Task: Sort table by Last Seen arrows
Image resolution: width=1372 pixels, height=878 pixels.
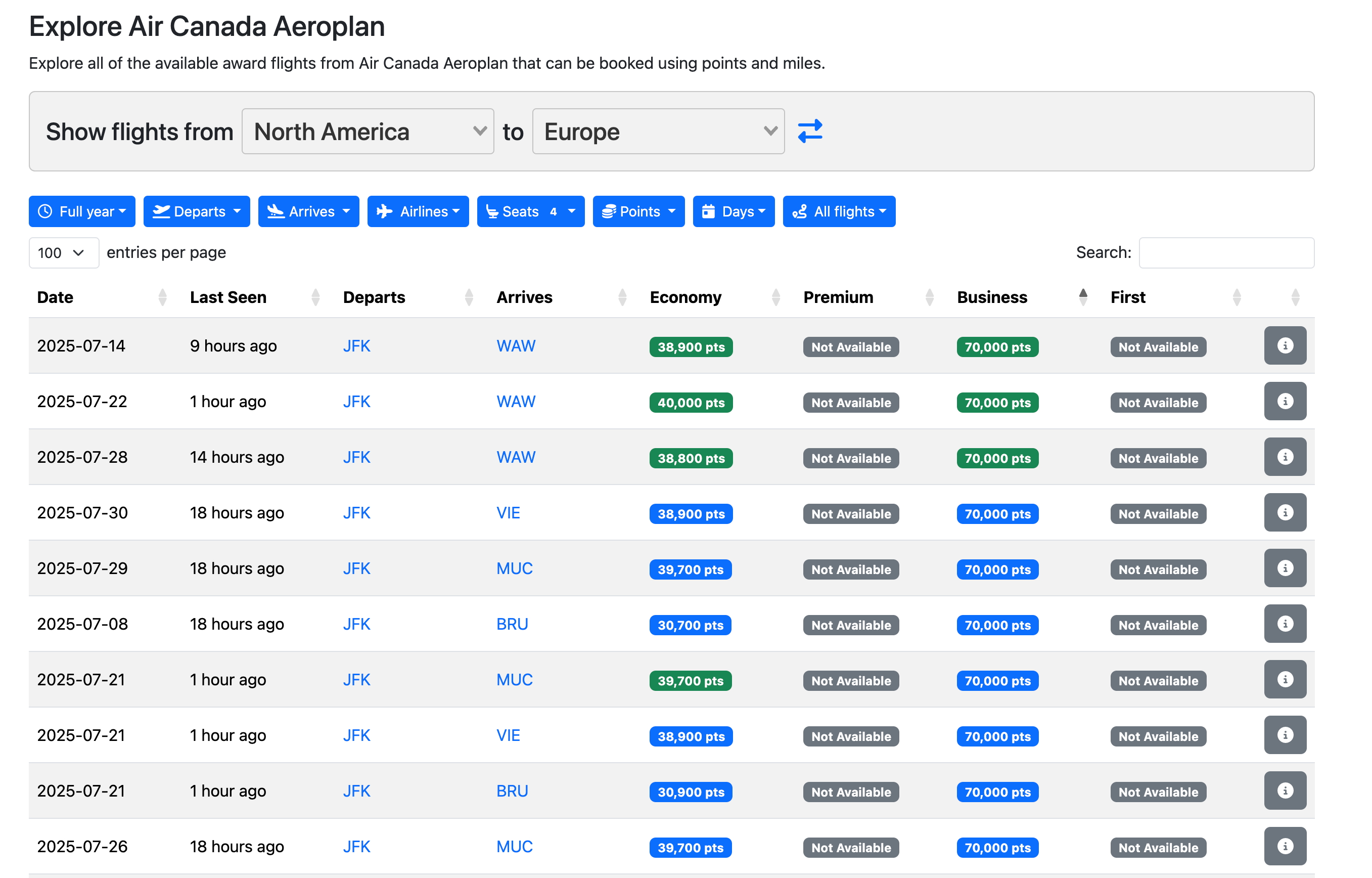Action: click(315, 297)
